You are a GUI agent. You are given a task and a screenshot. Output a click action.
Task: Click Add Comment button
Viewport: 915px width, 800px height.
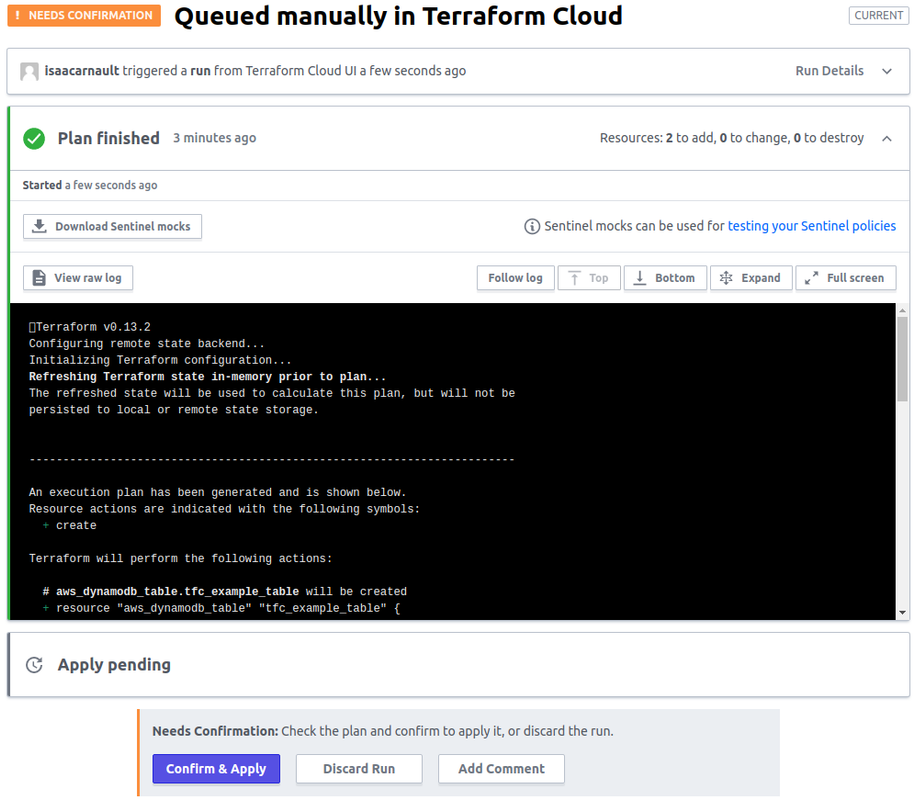(x=501, y=769)
